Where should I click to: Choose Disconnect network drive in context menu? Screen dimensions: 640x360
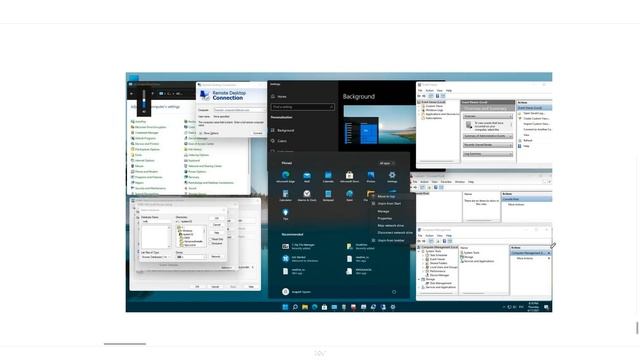point(395,233)
